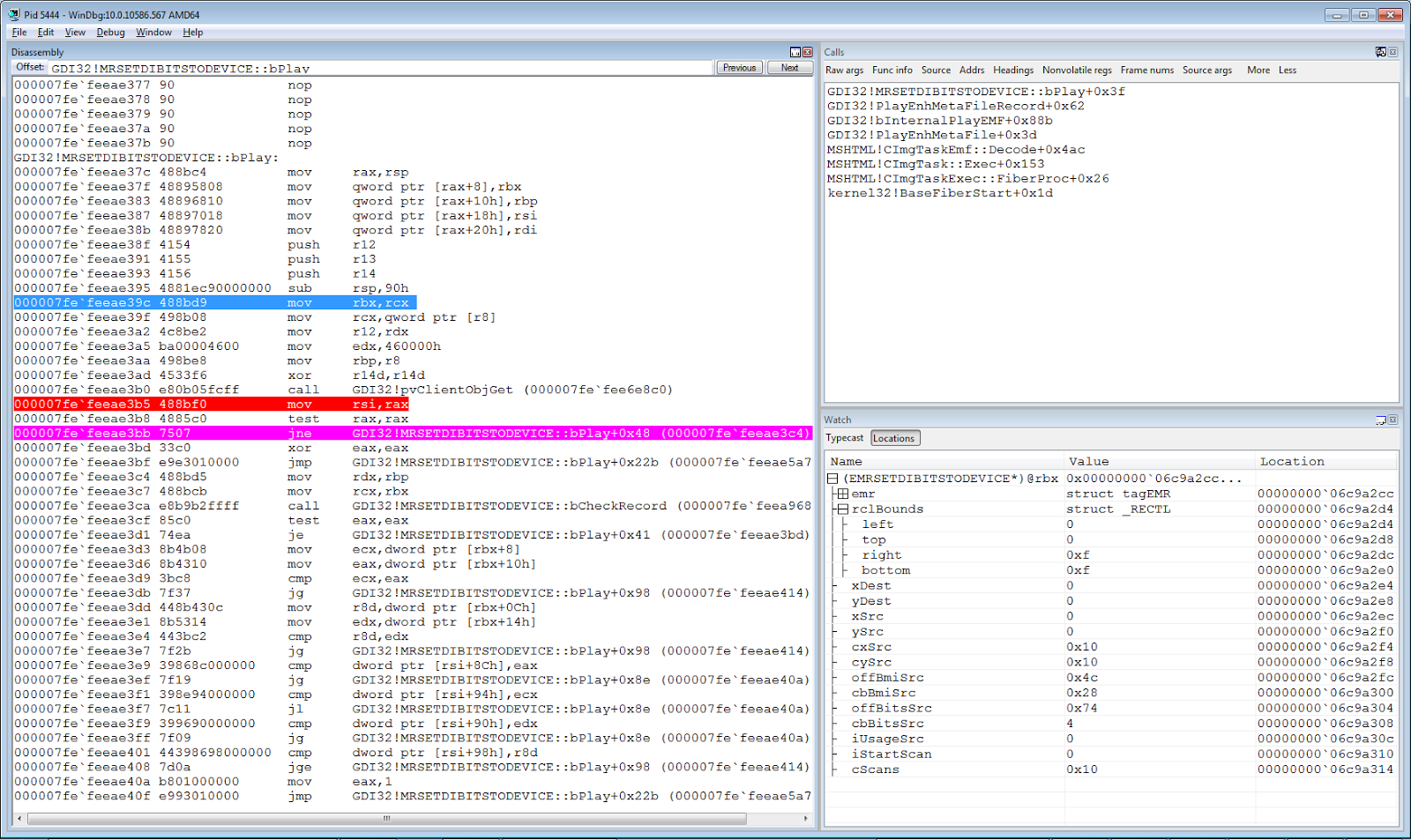Close the Watch panel
Image resolution: width=1411 pixels, height=840 pixels.
pos(1393,420)
